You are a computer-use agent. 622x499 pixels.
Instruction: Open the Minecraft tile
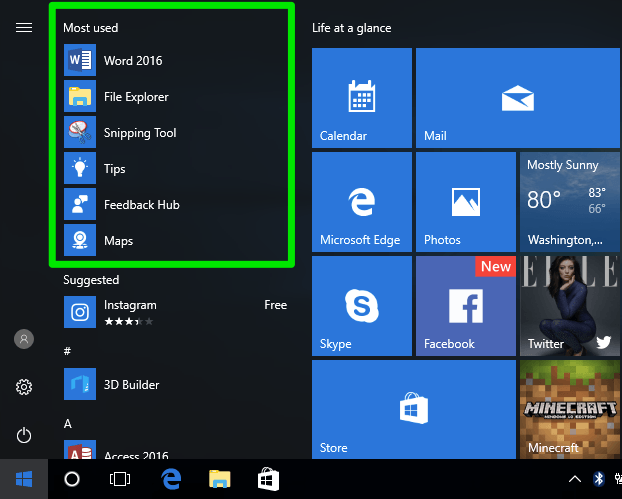tap(570, 407)
